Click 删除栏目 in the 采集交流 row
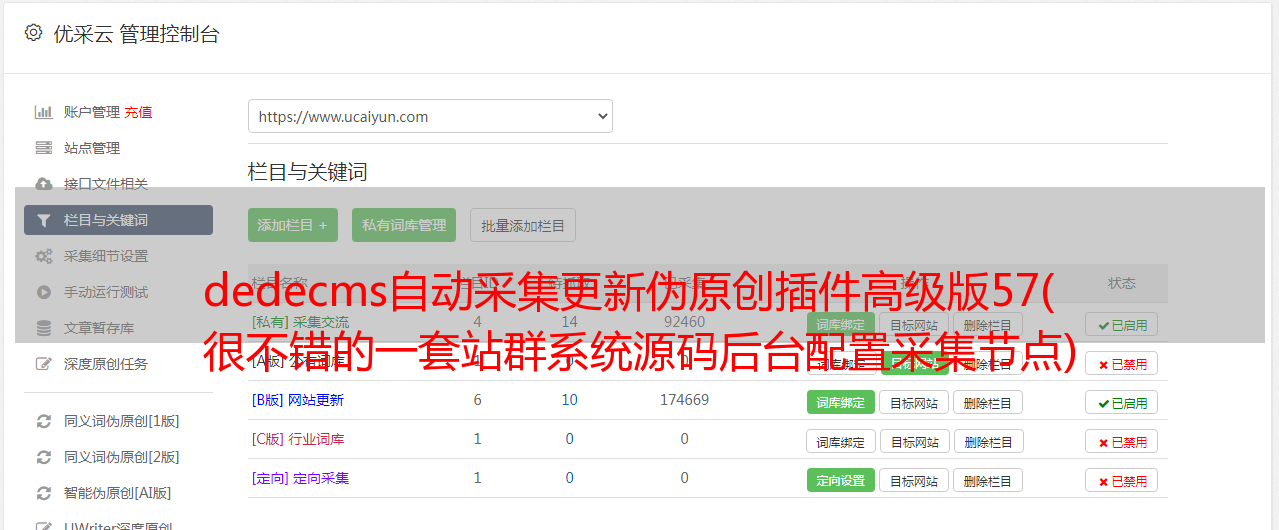 point(988,325)
